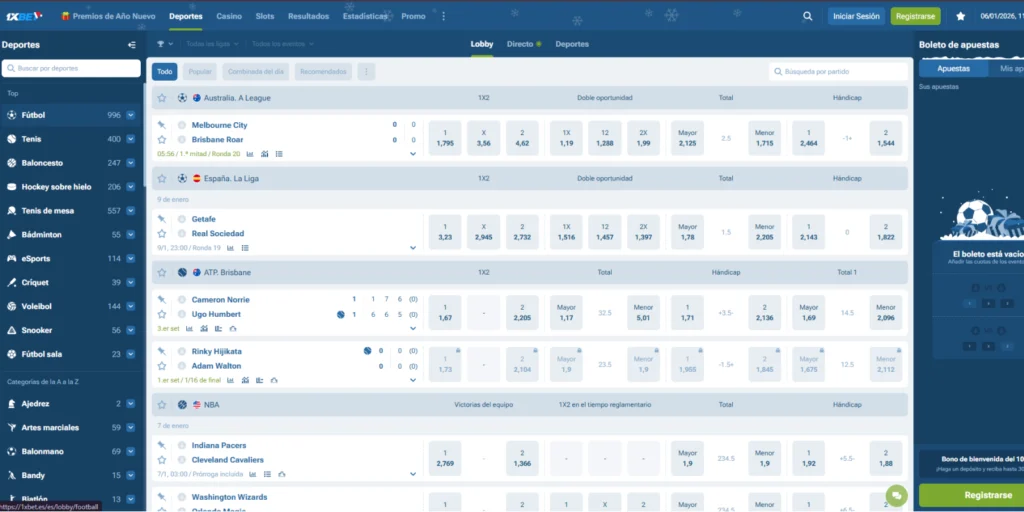Image resolution: width=1024 pixels, height=512 pixels.
Task: Expand the Balonmano dropdown arrow
Action: coord(131,451)
